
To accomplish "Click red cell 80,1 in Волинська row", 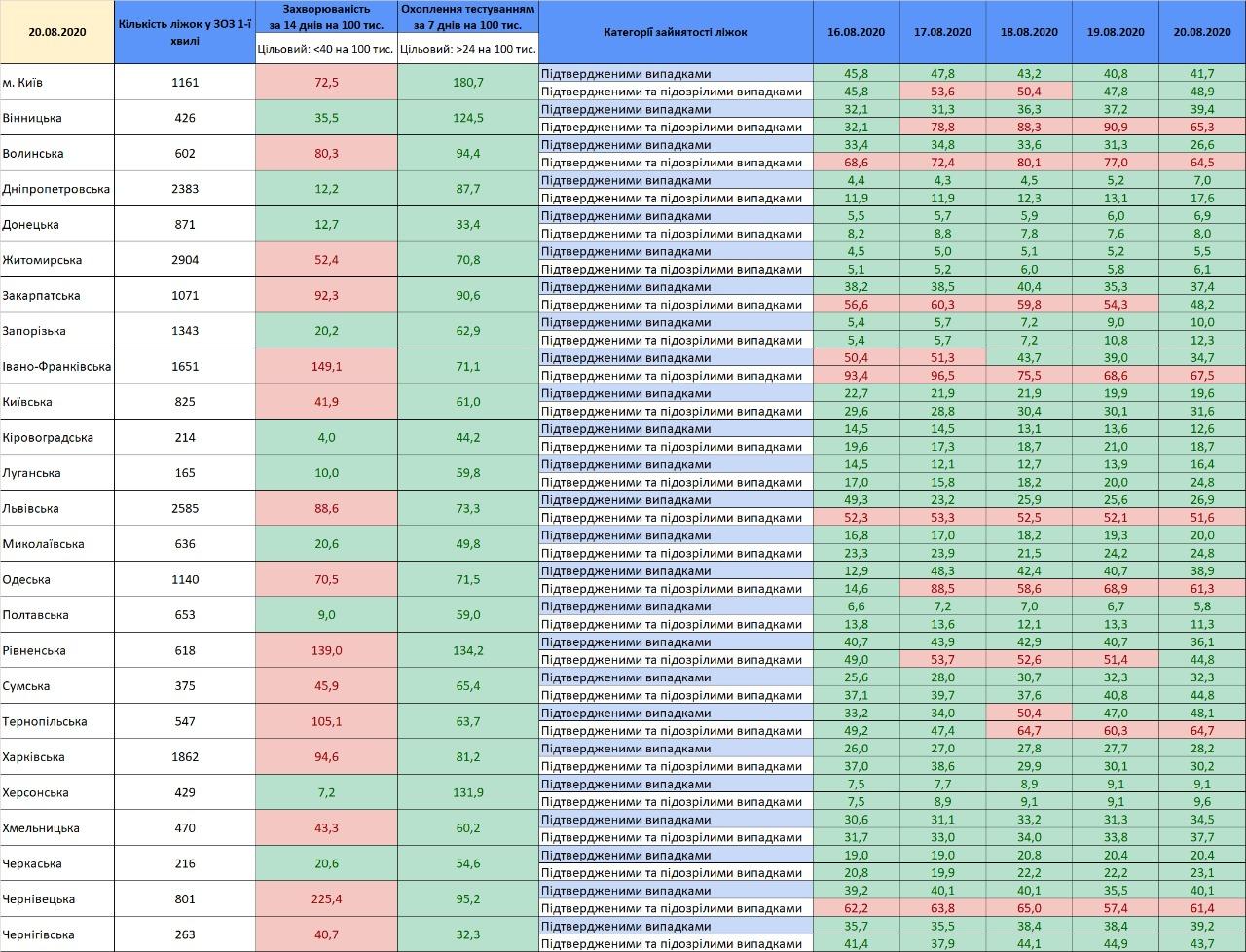I will [x=1029, y=163].
